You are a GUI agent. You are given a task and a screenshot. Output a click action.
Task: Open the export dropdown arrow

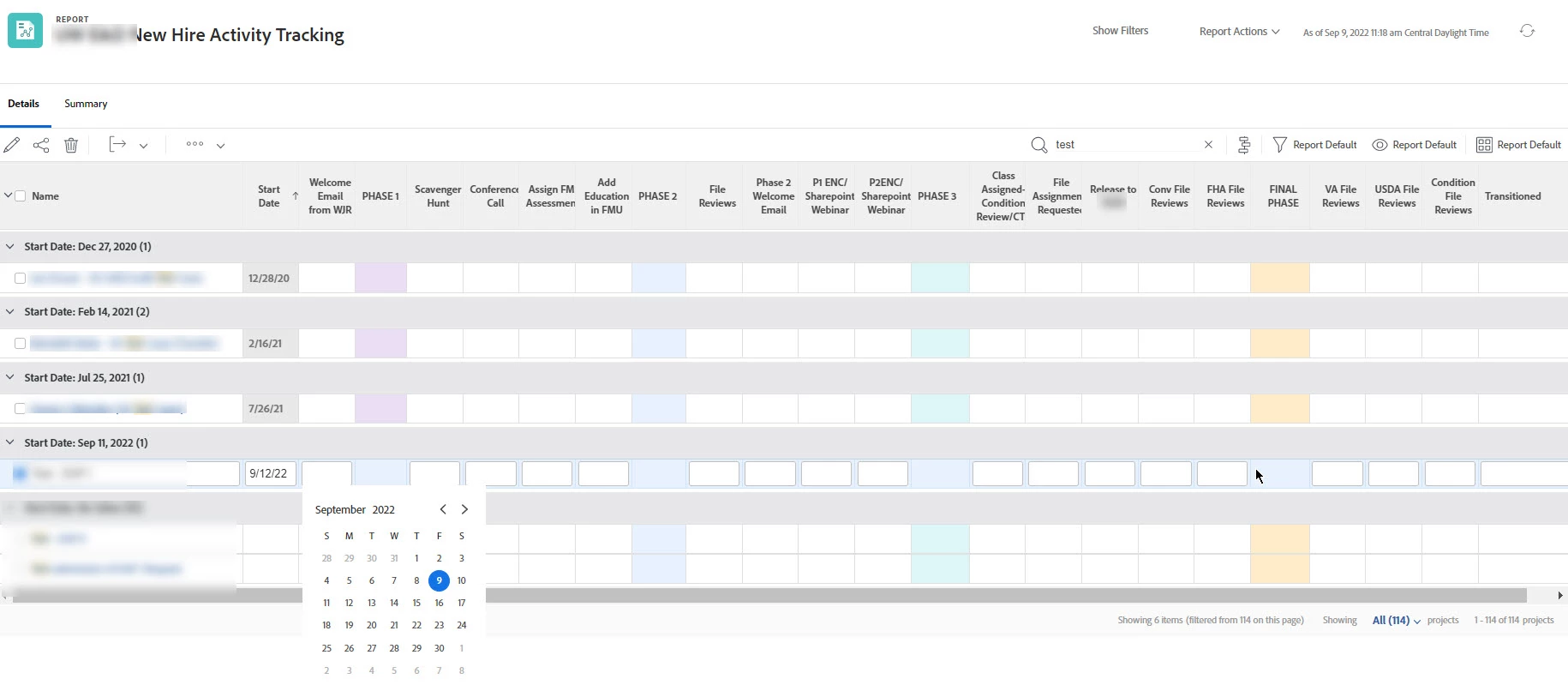click(143, 146)
